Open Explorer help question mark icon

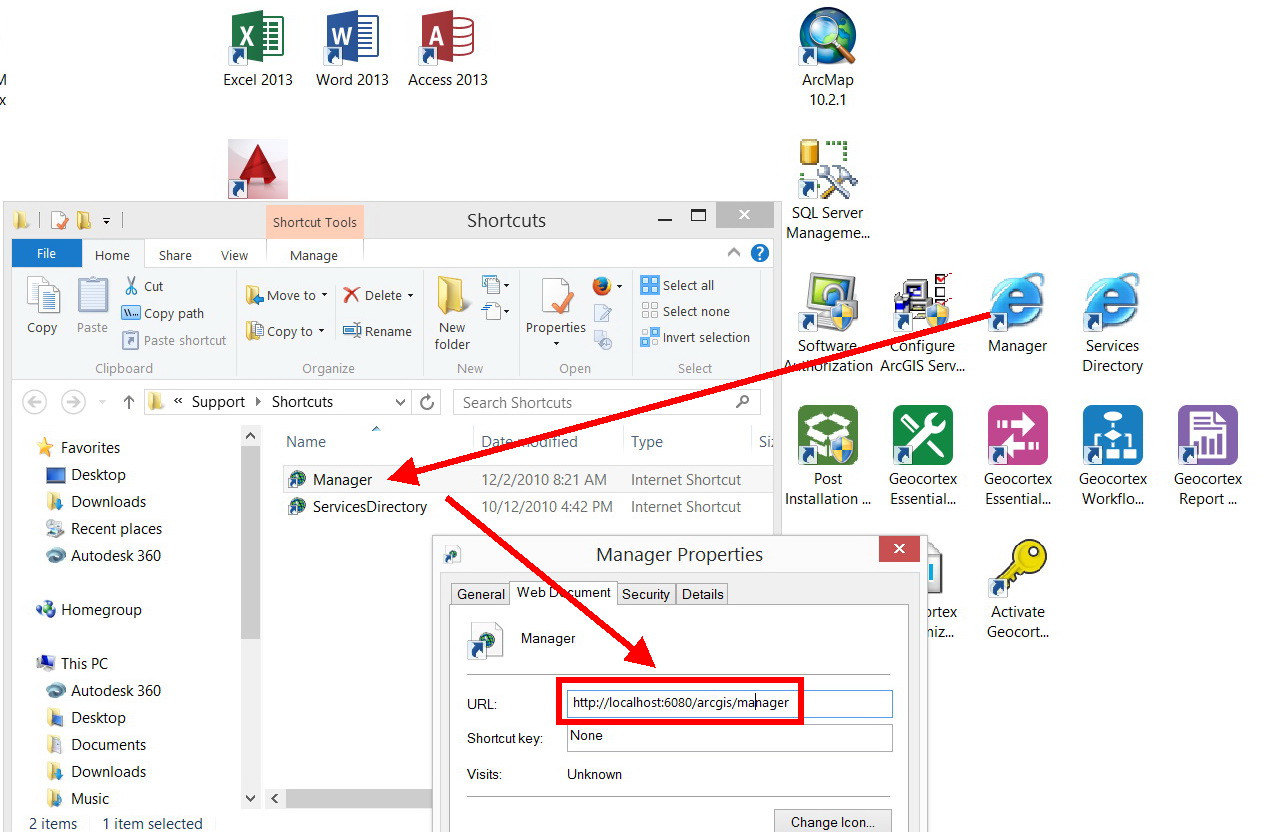pyautogui.click(x=760, y=253)
